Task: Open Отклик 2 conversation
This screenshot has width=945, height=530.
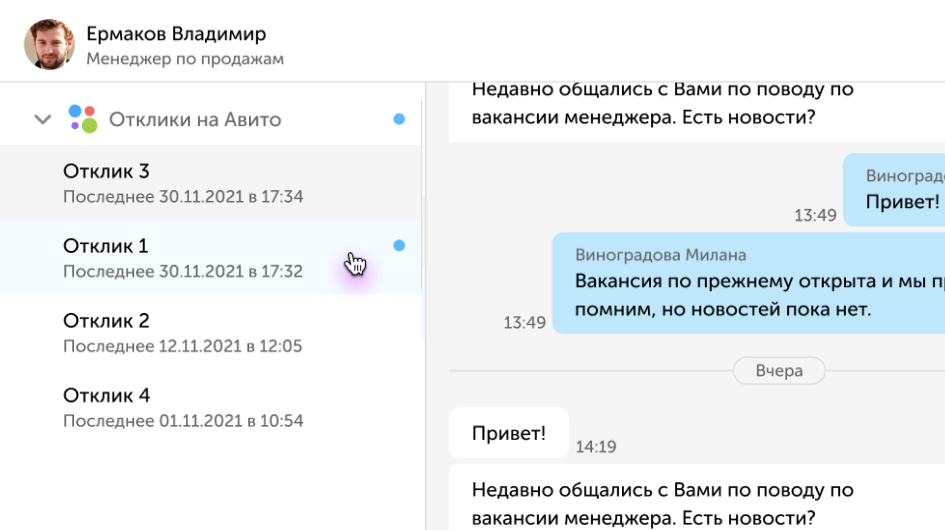Action: pos(211,332)
